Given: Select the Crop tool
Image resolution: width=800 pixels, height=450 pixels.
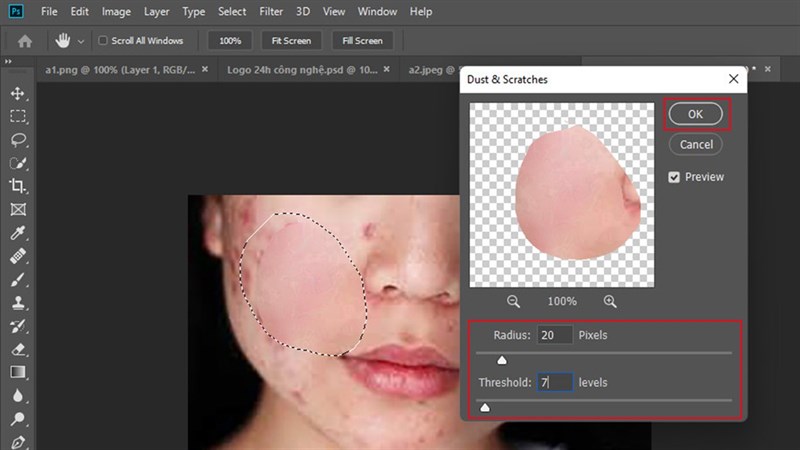Looking at the screenshot, I should point(17,186).
